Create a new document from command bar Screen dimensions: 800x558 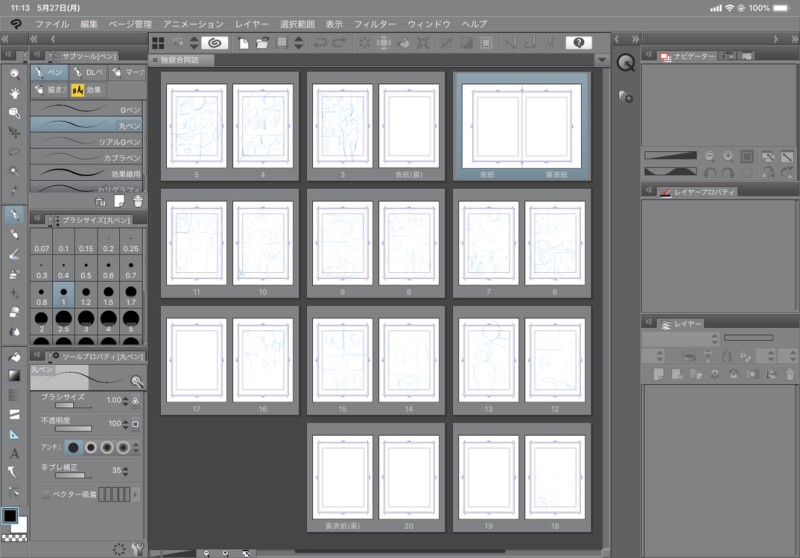point(243,43)
